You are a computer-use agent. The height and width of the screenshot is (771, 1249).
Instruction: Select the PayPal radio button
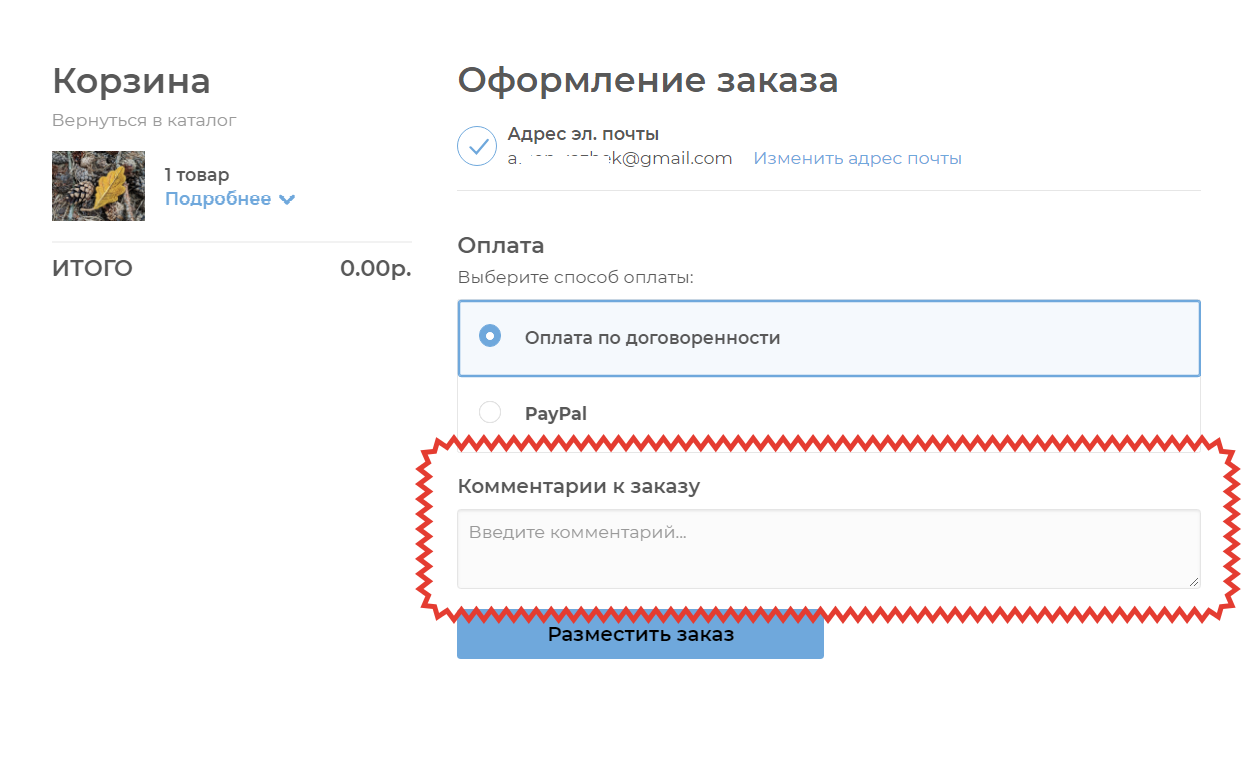[489, 412]
